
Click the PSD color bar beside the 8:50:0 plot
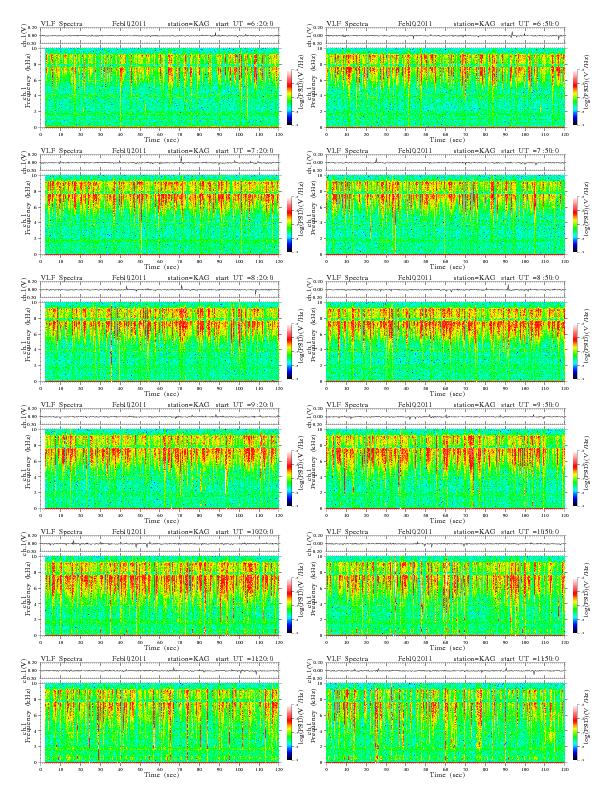coord(576,352)
